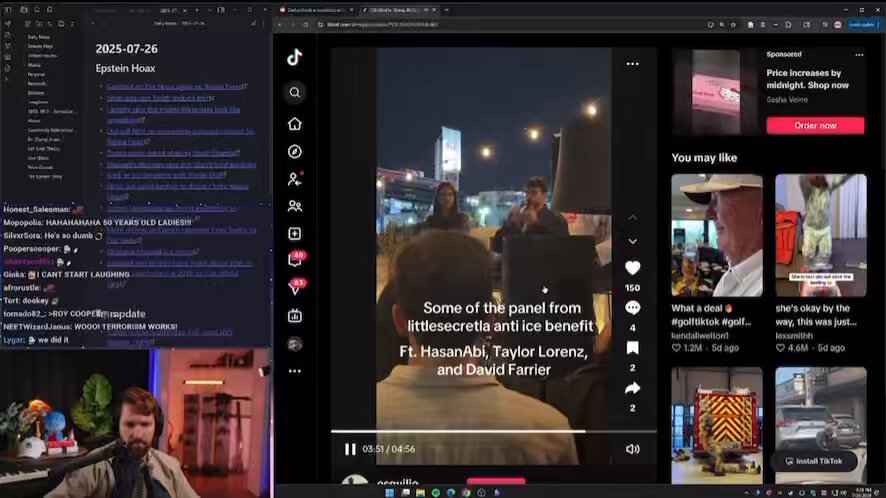The image size is (886, 498).
Task: Select the active TikTok browser tab
Action: coord(398,10)
